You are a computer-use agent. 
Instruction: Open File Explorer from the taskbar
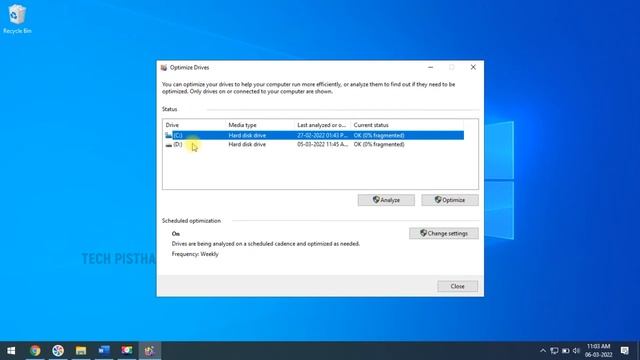point(81,351)
